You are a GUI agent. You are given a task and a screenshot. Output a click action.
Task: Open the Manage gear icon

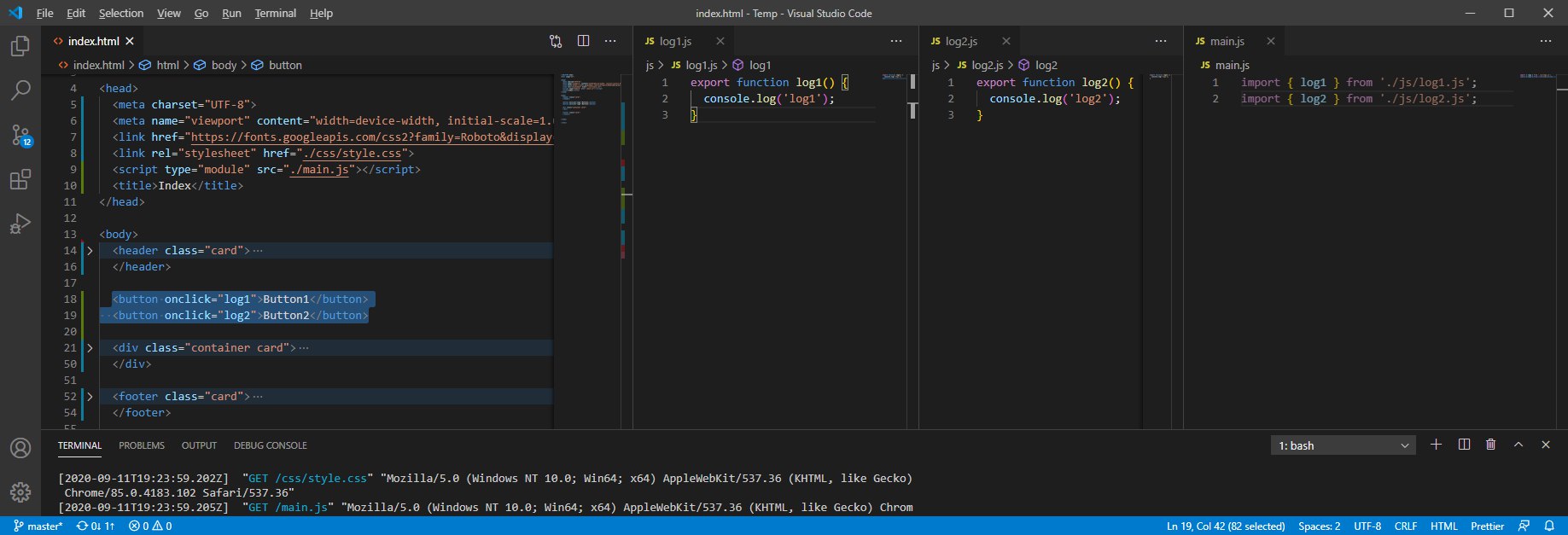coord(20,492)
